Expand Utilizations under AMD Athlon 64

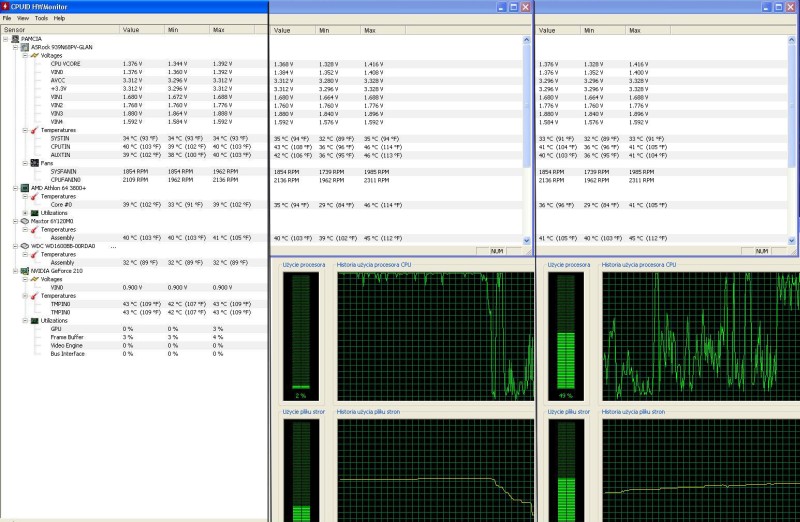point(25,213)
